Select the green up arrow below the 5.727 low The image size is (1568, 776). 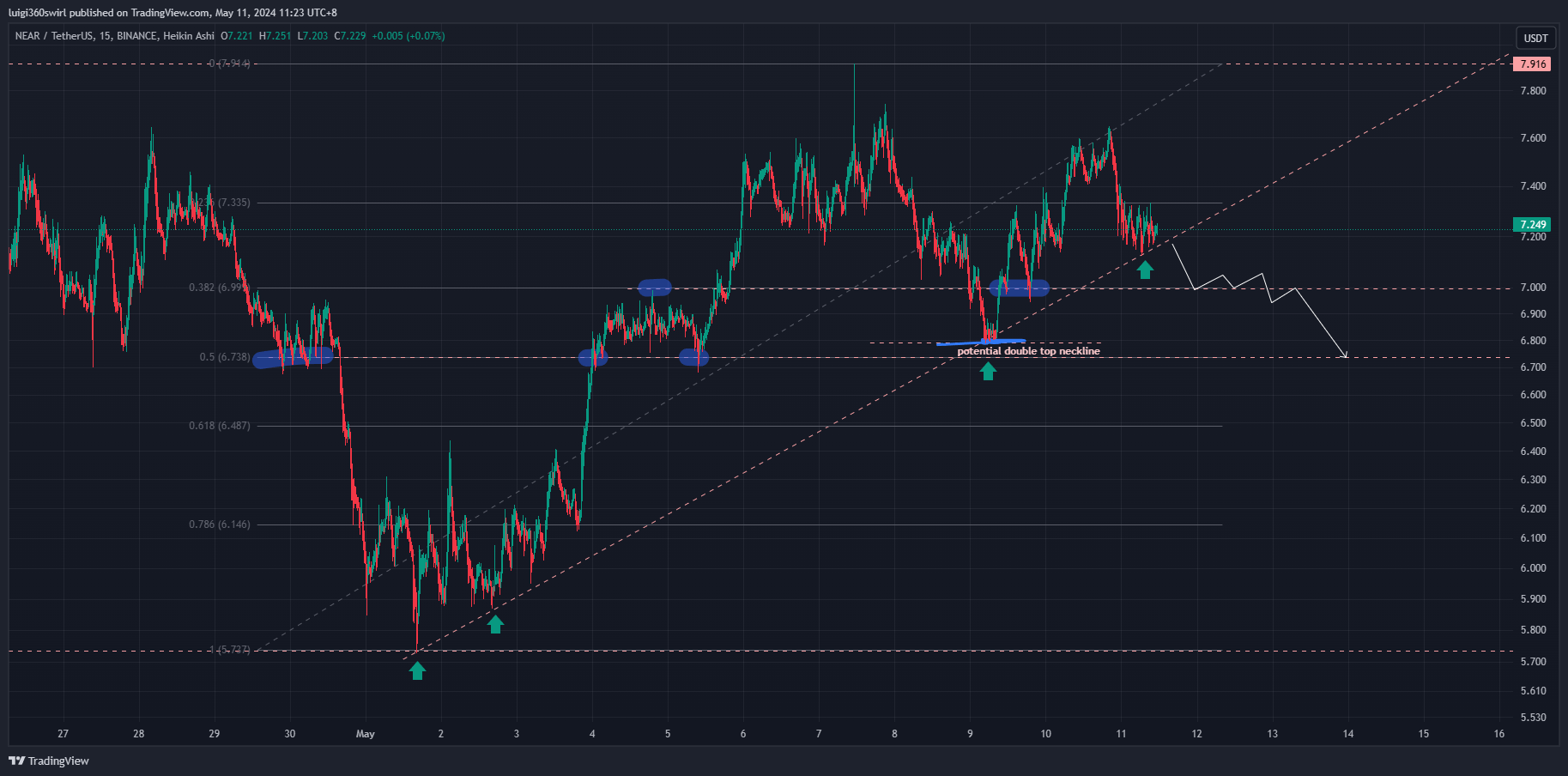[417, 670]
